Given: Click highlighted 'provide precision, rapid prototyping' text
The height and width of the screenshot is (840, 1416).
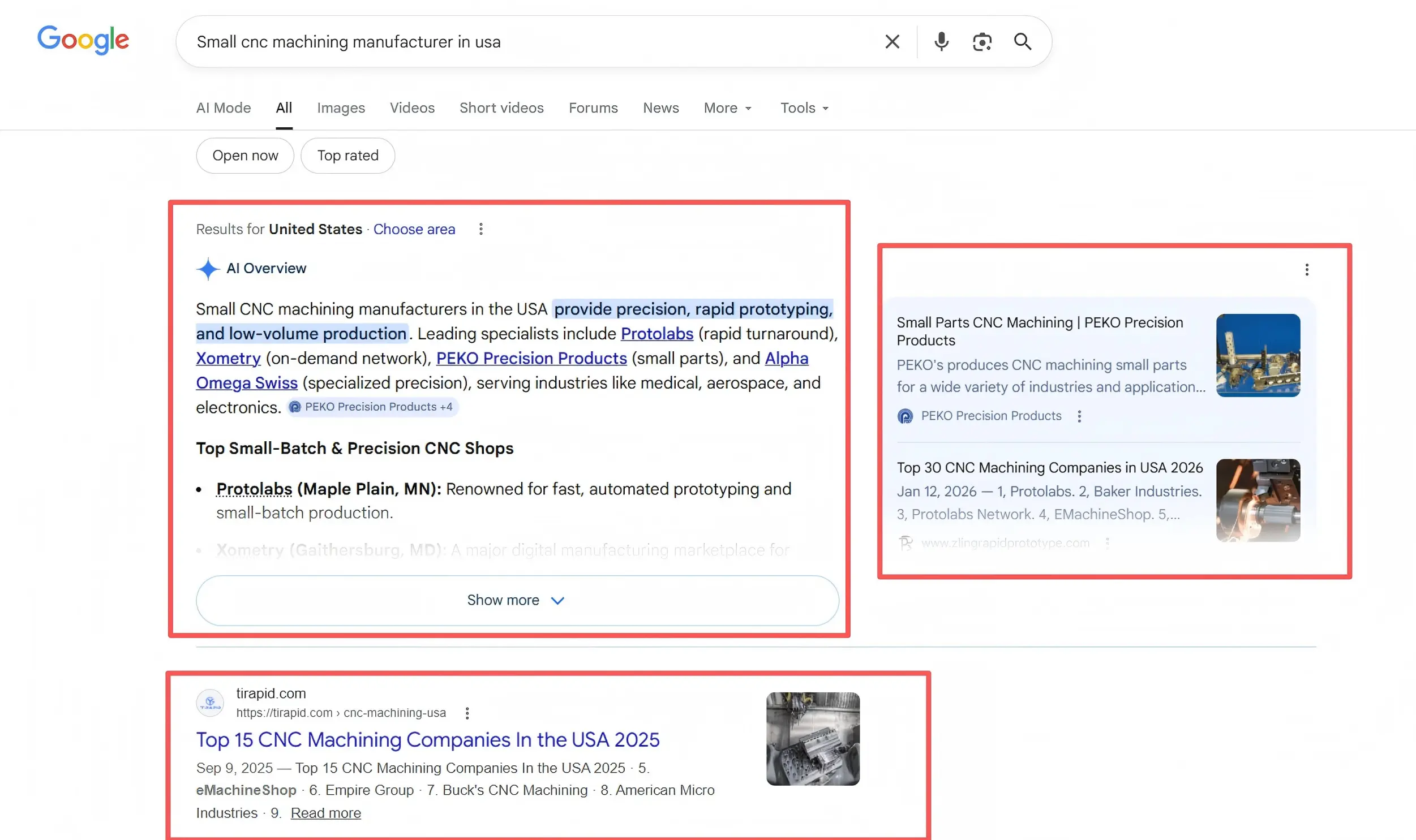Looking at the screenshot, I should [693, 309].
